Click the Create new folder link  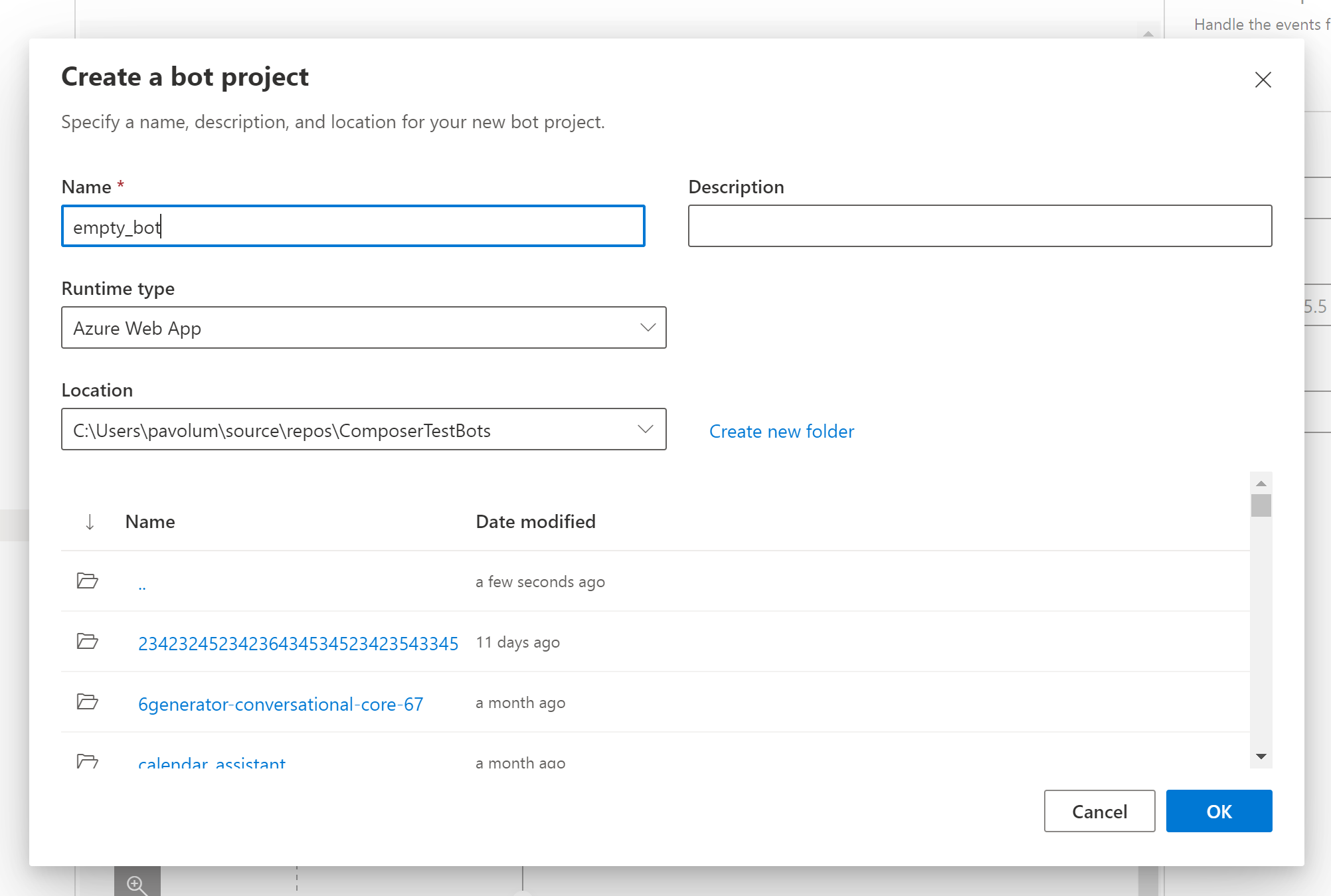pos(781,432)
